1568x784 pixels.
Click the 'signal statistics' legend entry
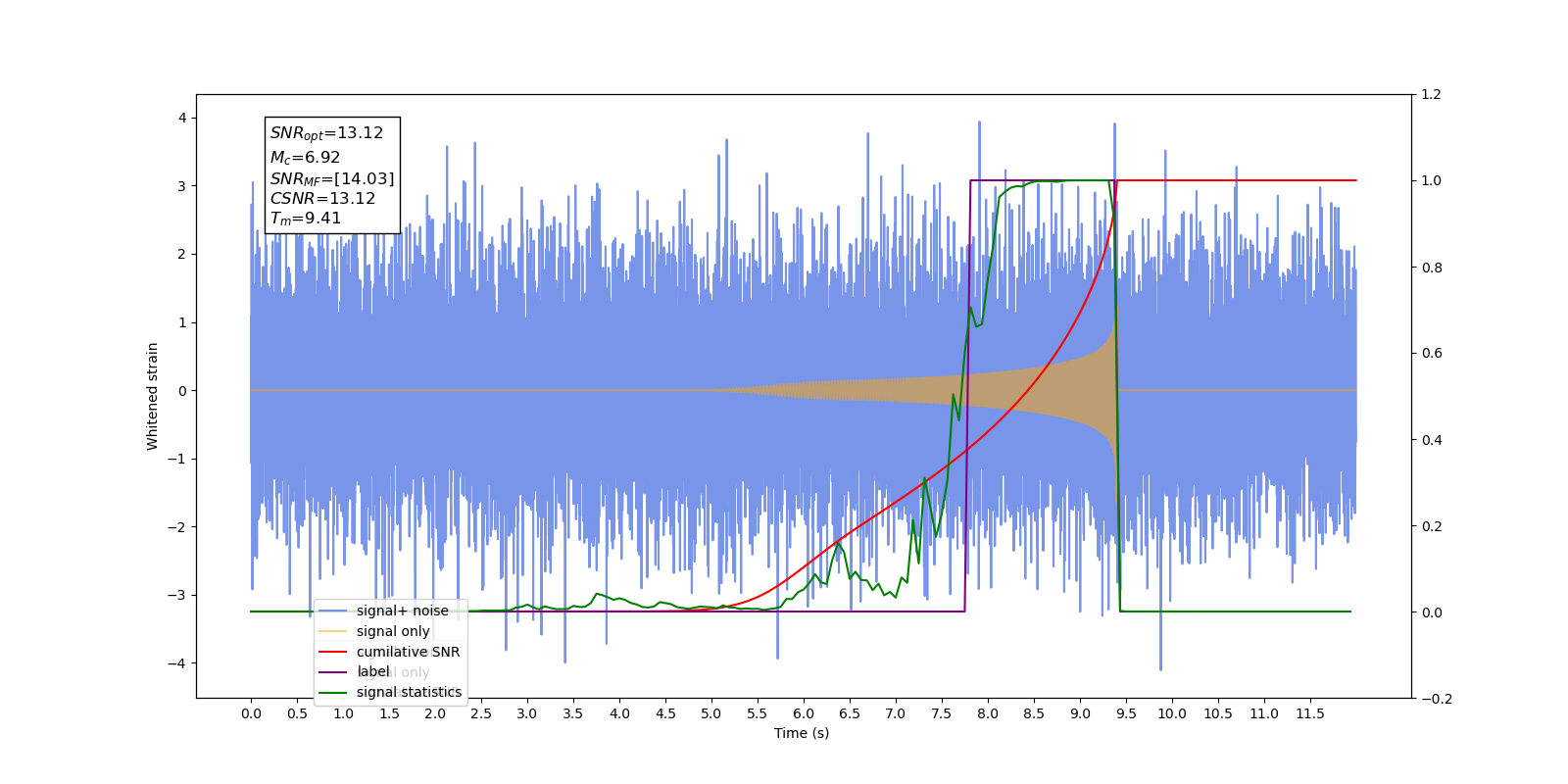[x=409, y=692]
